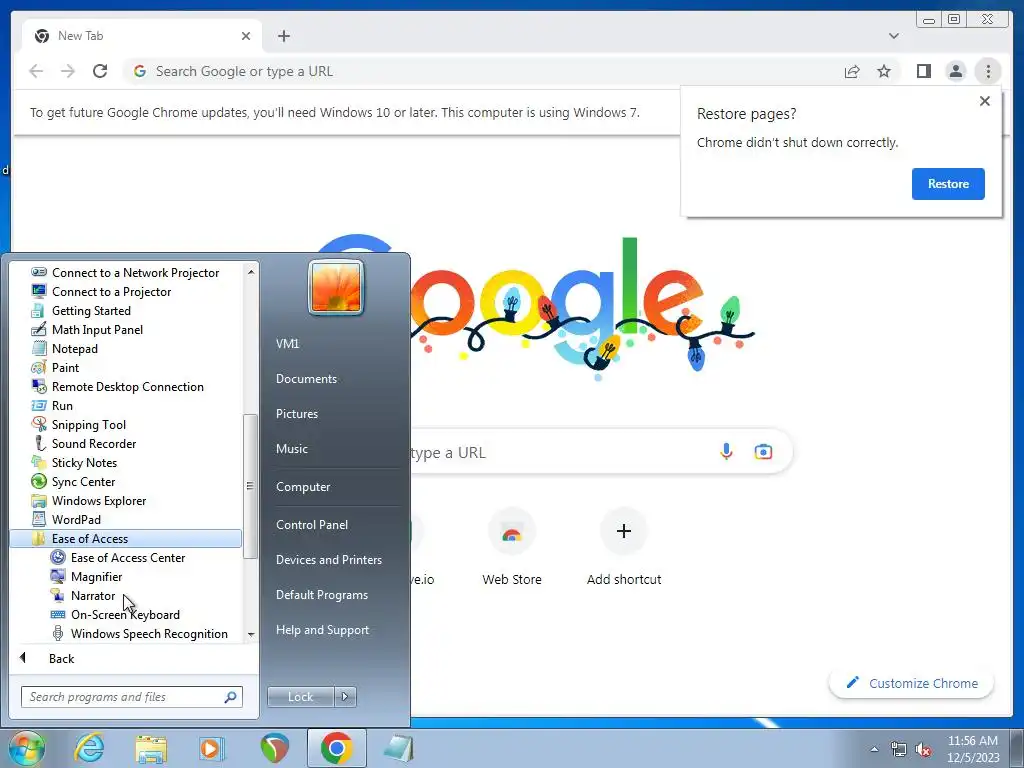
Task: Click the muted volume tray icon
Action: point(923,749)
